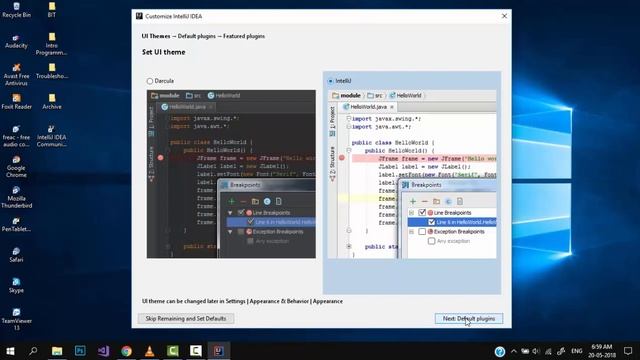Open the Archive folder on desktop

[52, 102]
